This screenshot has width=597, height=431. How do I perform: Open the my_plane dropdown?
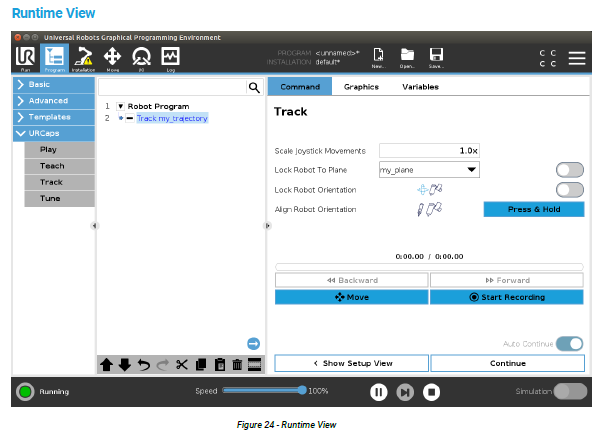click(x=429, y=170)
